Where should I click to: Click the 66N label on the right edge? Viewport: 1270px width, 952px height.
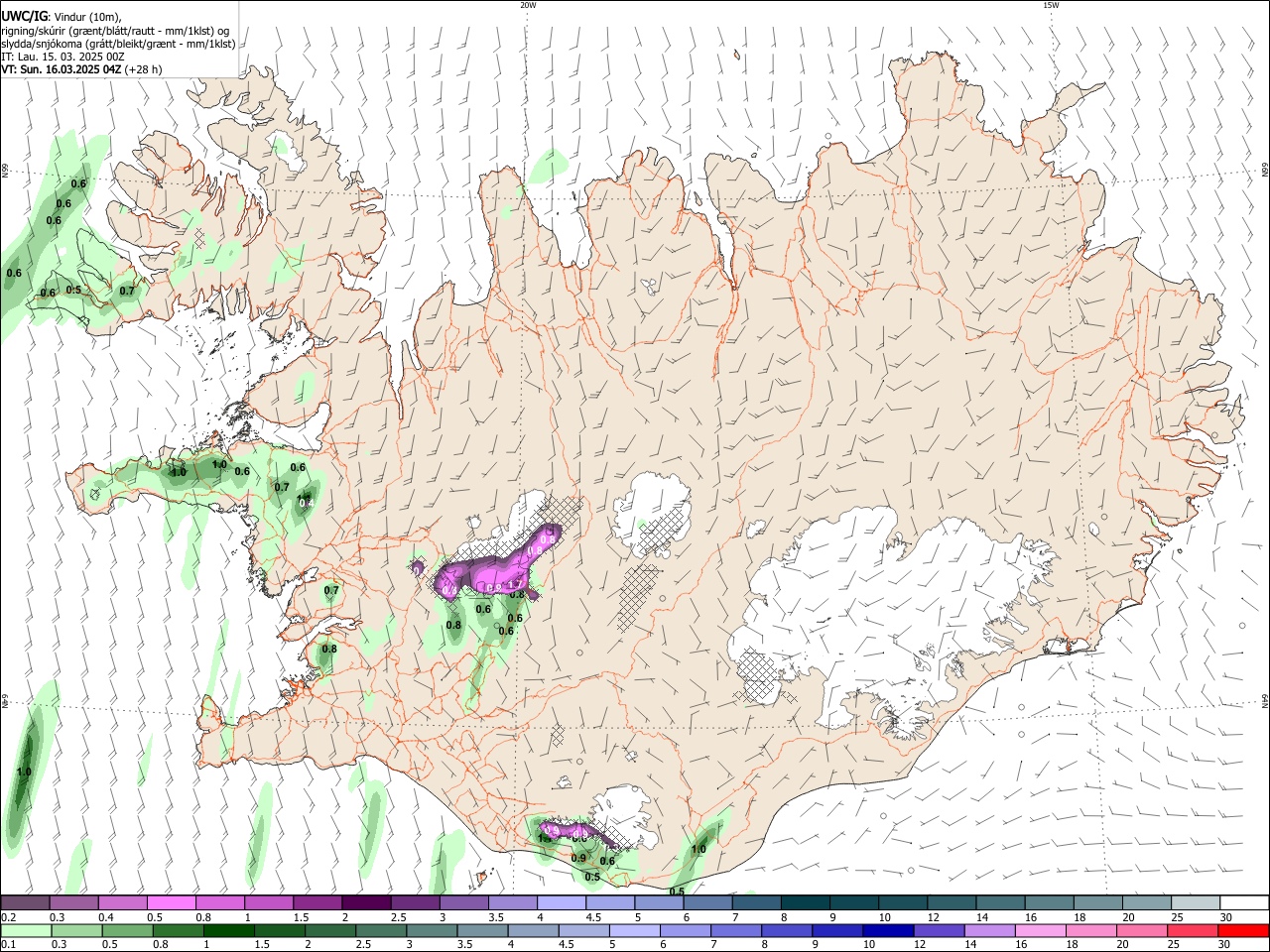1265,171
